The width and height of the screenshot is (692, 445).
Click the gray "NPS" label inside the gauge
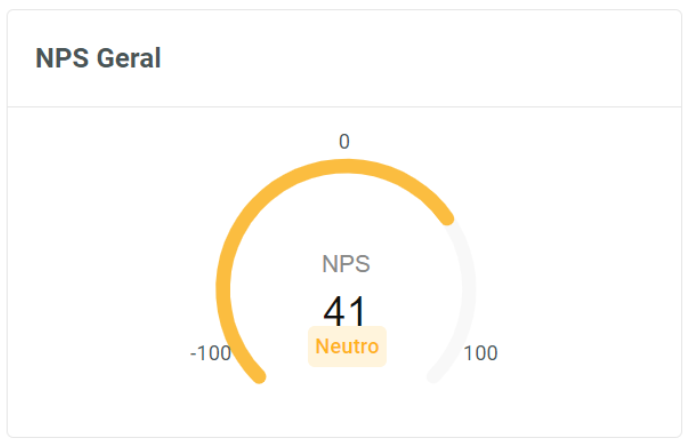coord(346,264)
